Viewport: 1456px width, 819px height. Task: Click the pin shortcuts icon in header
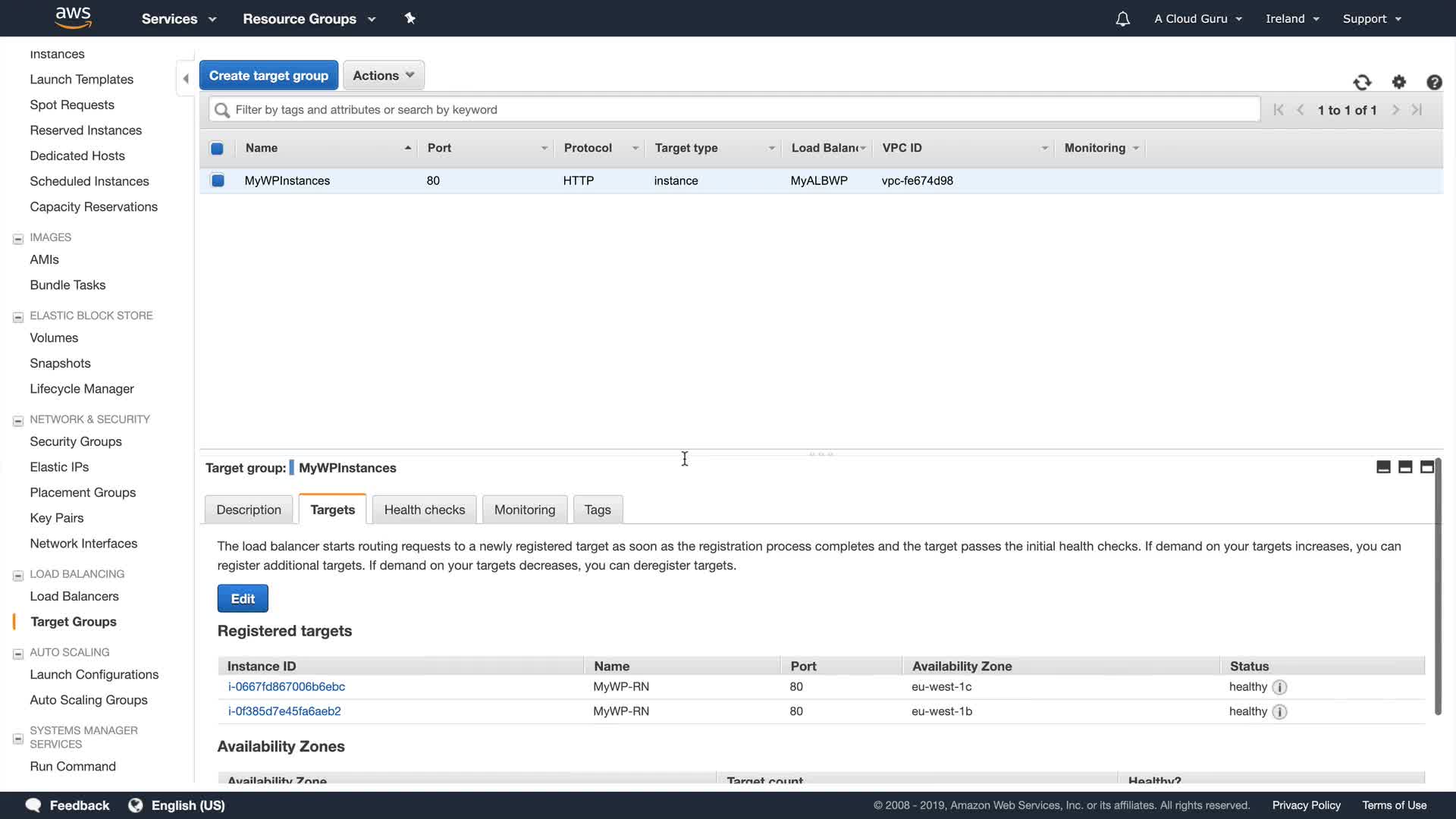[410, 18]
